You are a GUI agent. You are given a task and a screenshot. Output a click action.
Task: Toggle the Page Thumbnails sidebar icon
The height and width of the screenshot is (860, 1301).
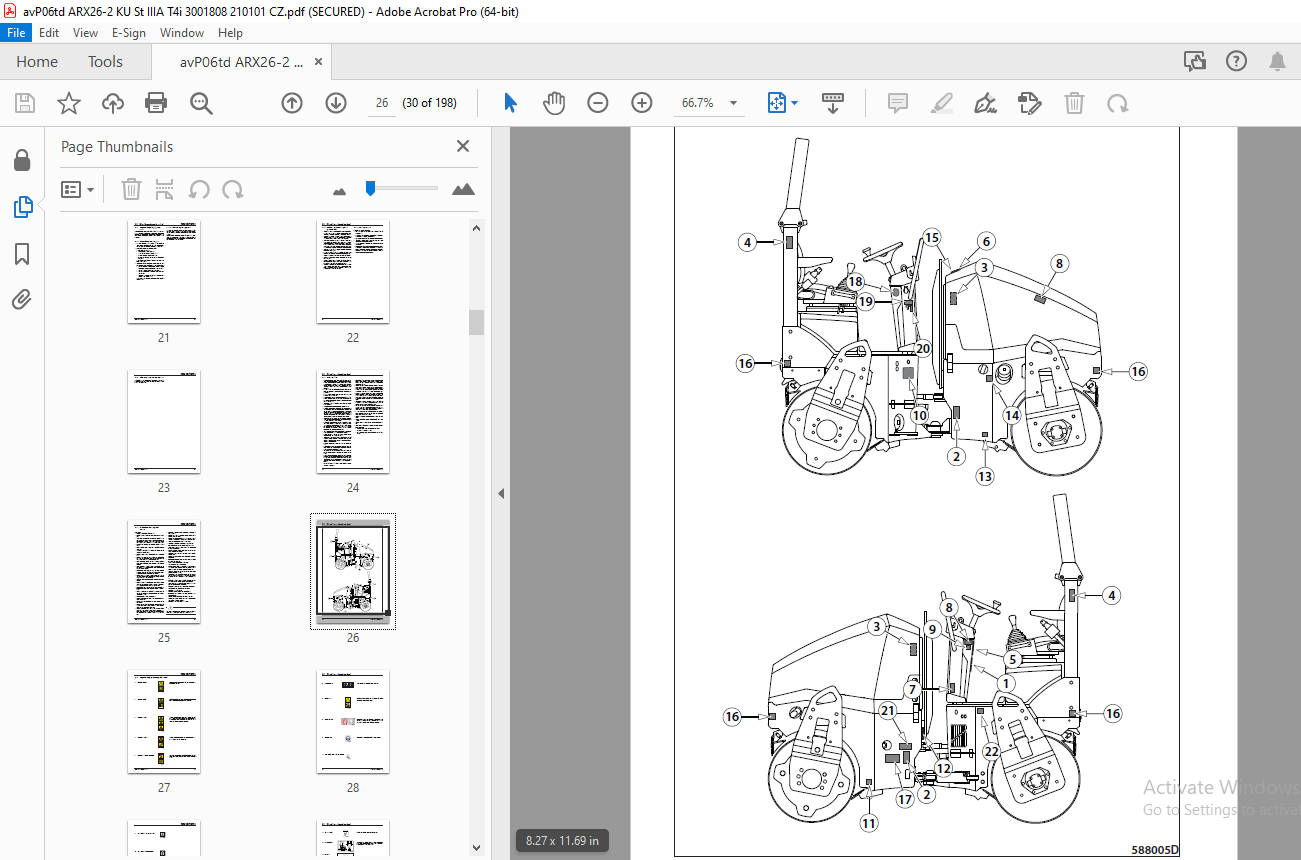[x=22, y=207]
